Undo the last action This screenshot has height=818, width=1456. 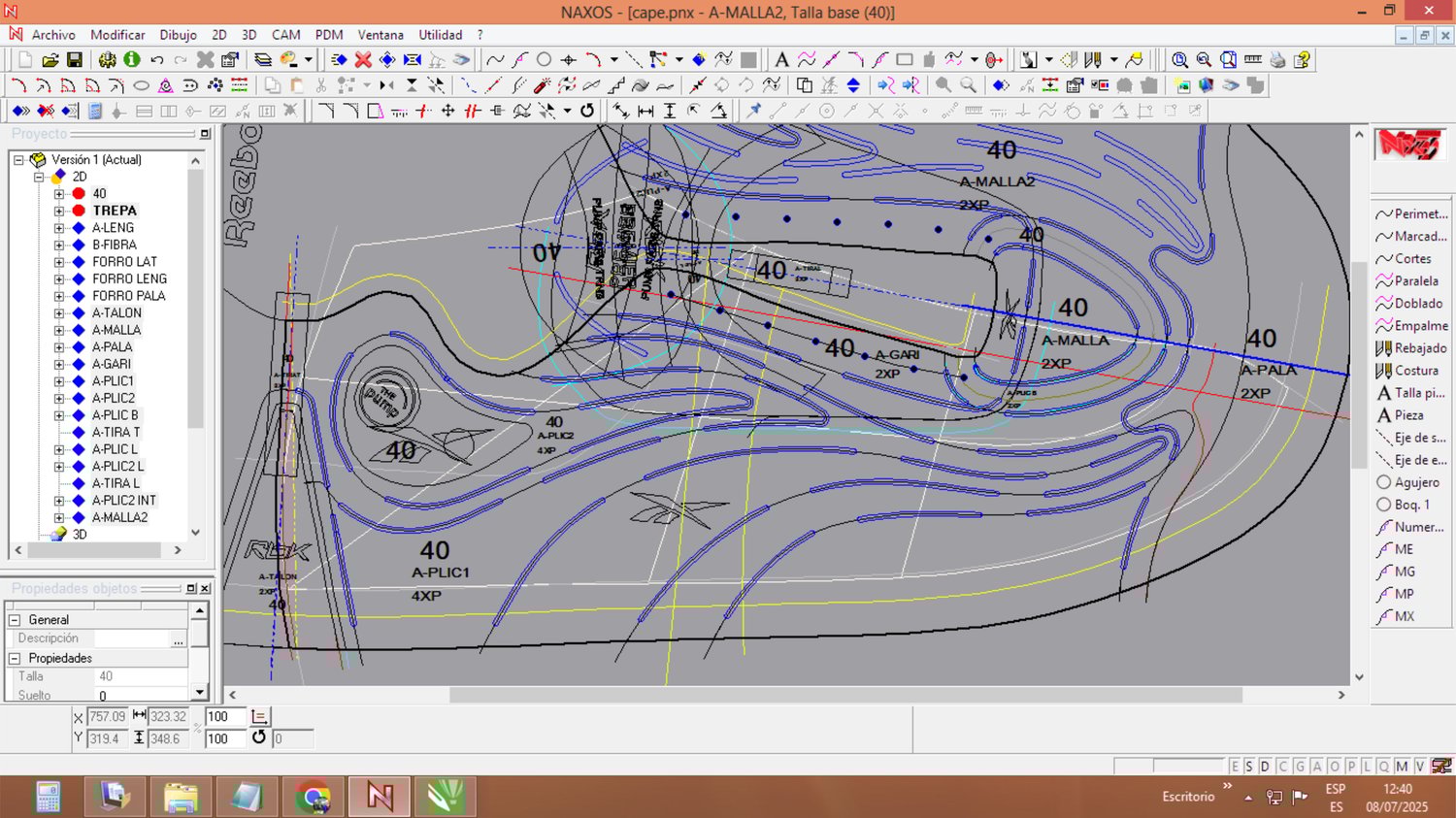(156, 60)
